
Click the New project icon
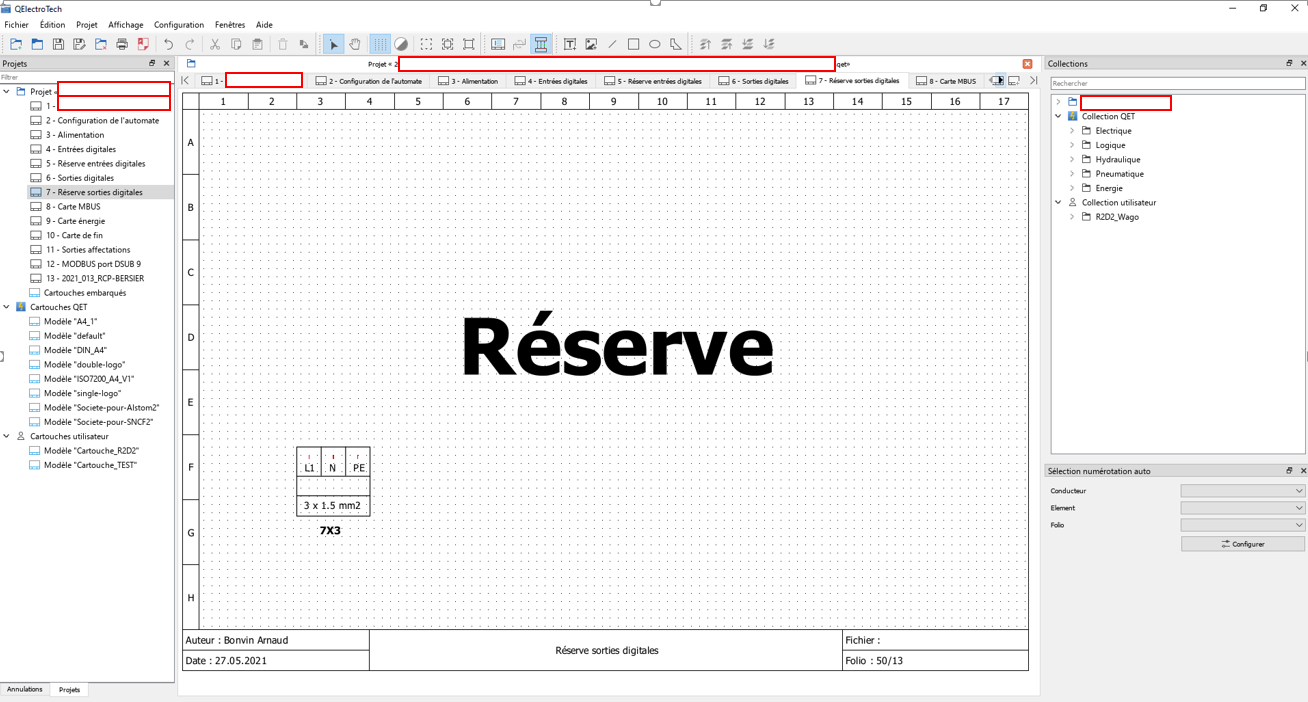click(x=16, y=44)
